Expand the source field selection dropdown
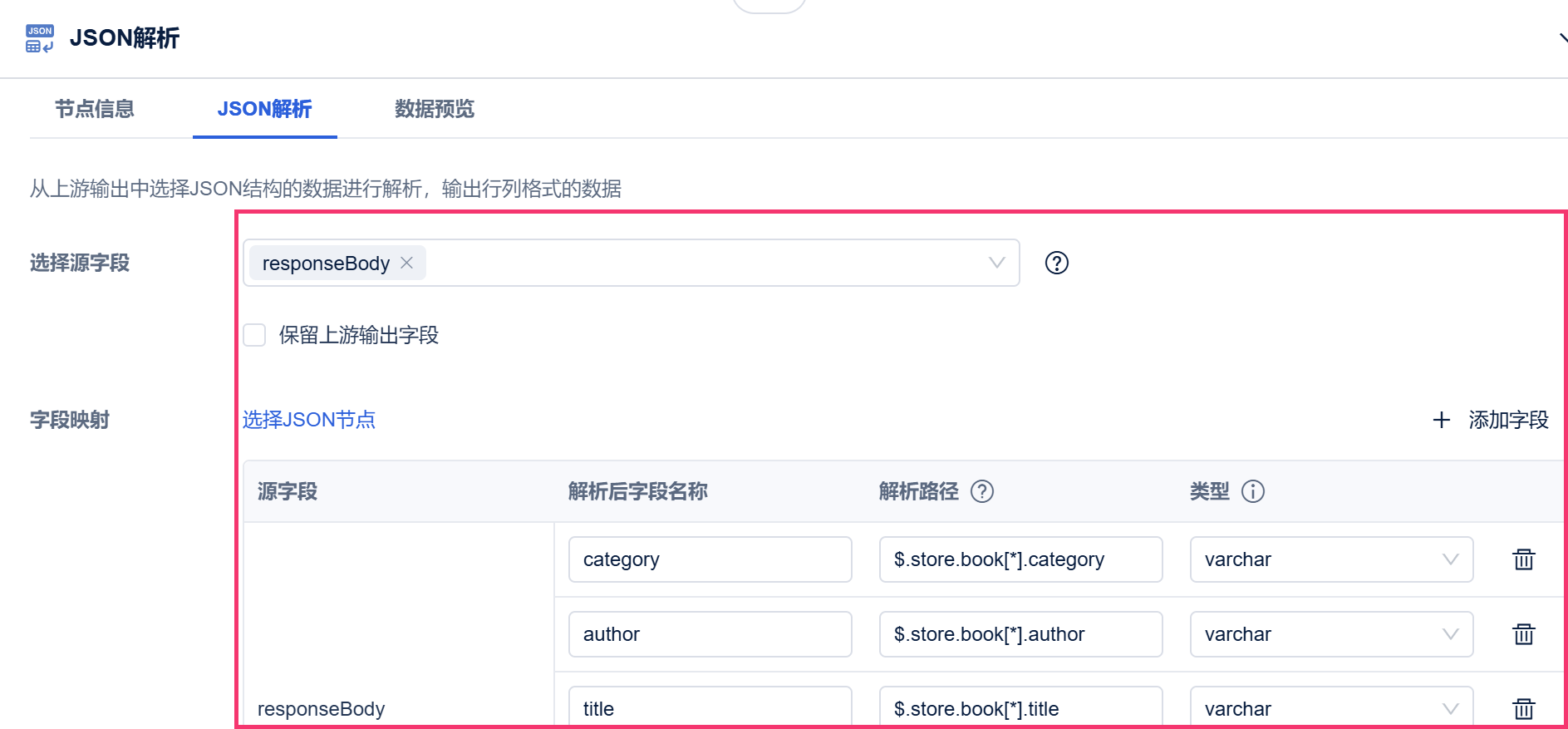Screen dimensions: 1568x729 click(996, 263)
